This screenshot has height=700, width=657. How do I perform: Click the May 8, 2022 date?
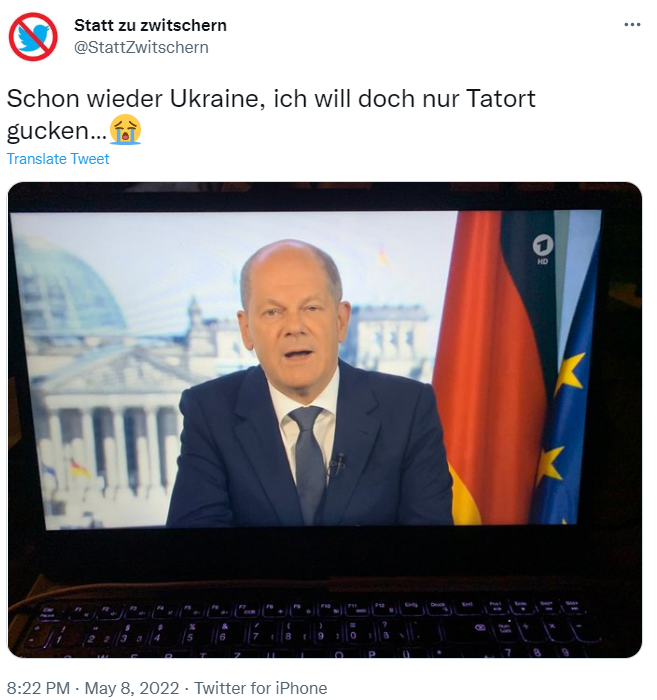[x=132, y=688]
